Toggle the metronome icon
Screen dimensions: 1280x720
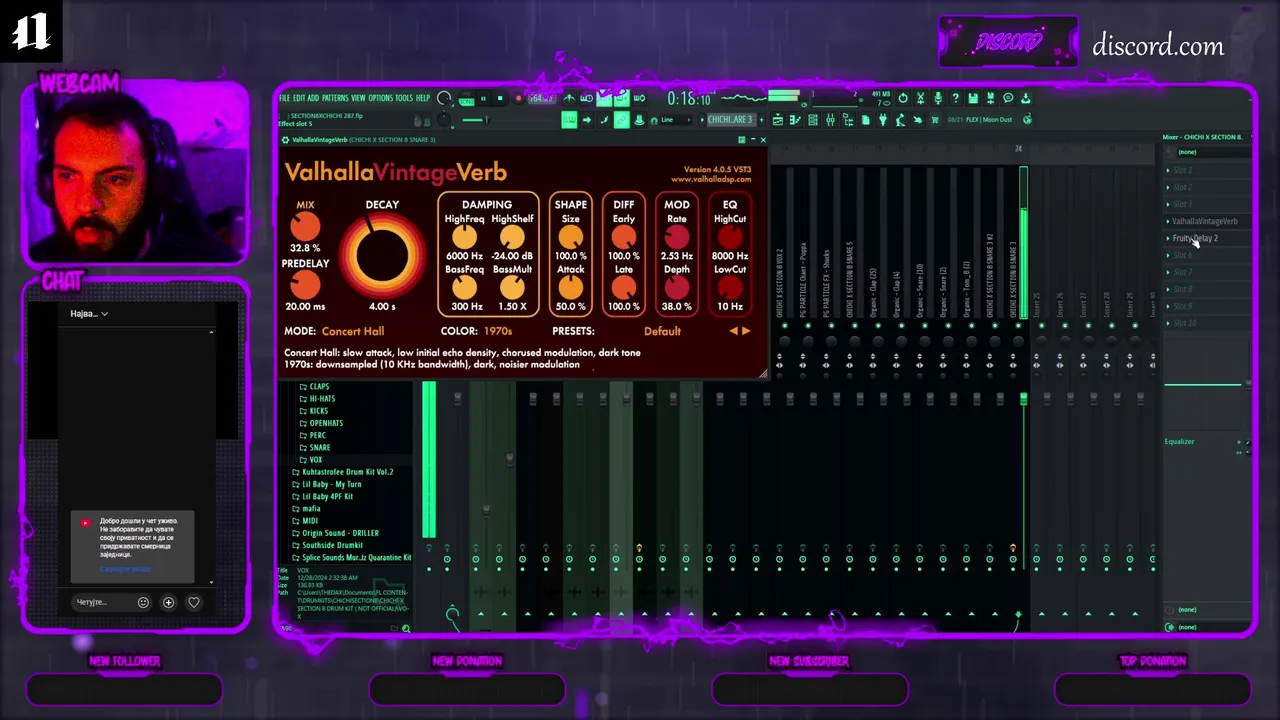(x=569, y=98)
